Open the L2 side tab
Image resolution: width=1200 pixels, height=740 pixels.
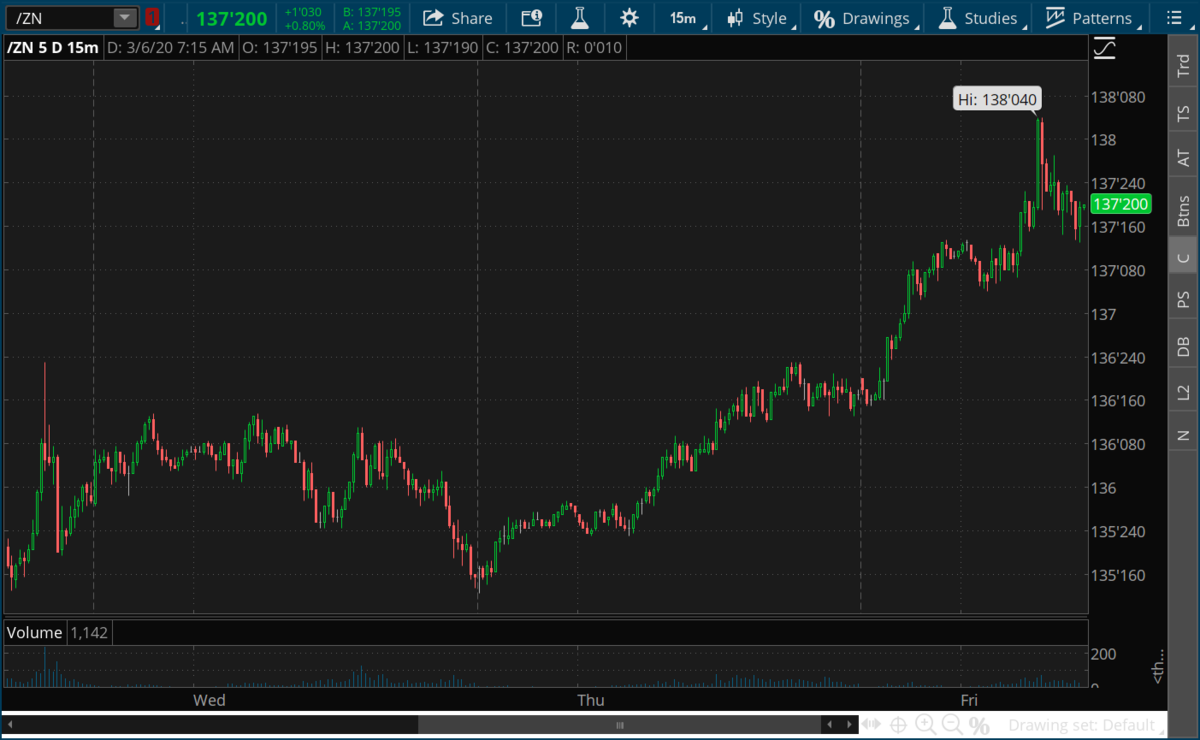1183,392
